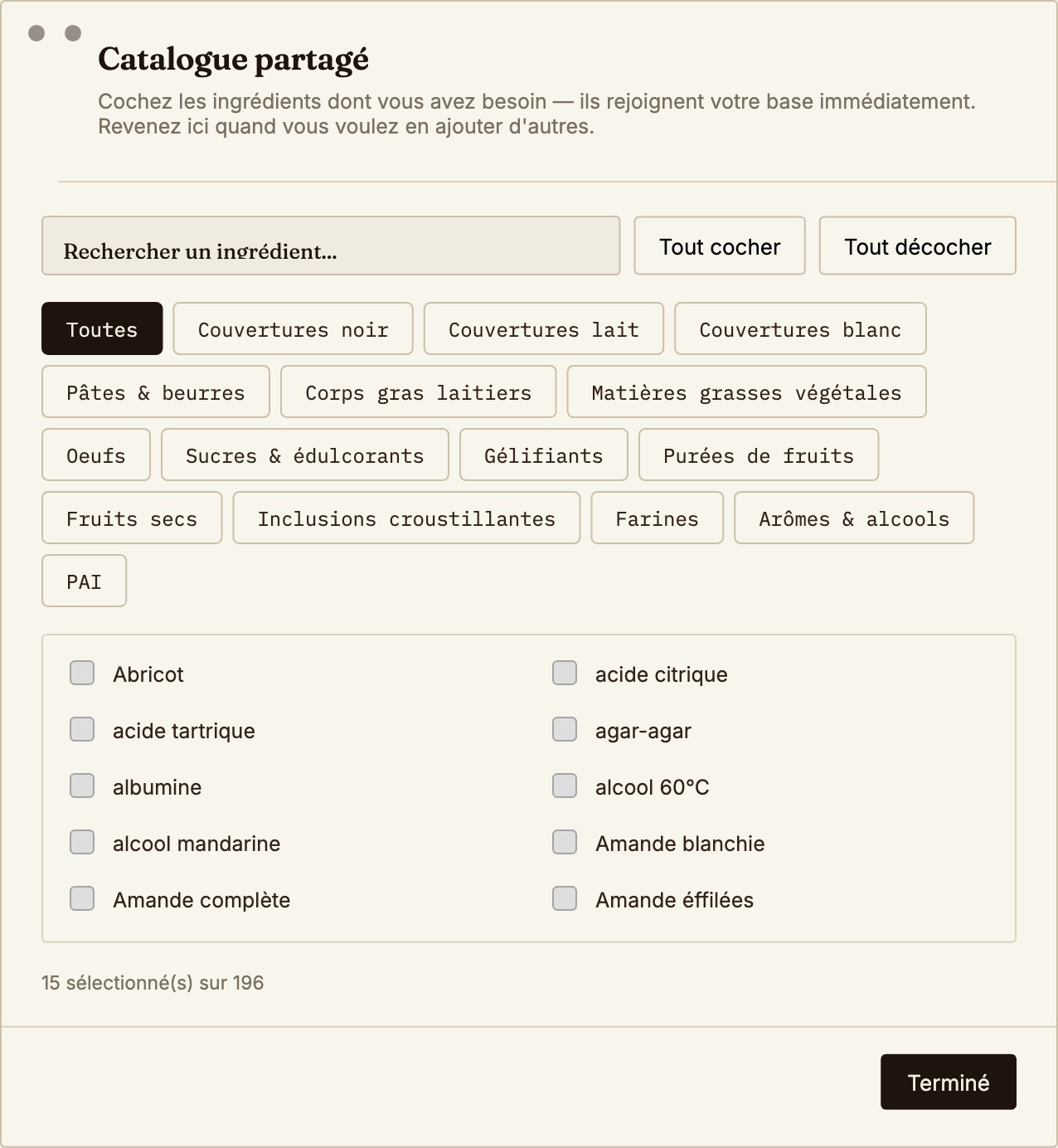Filter by Inclusions croustillantes
Screen dimensions: 1058x1148
click(406, 518)
